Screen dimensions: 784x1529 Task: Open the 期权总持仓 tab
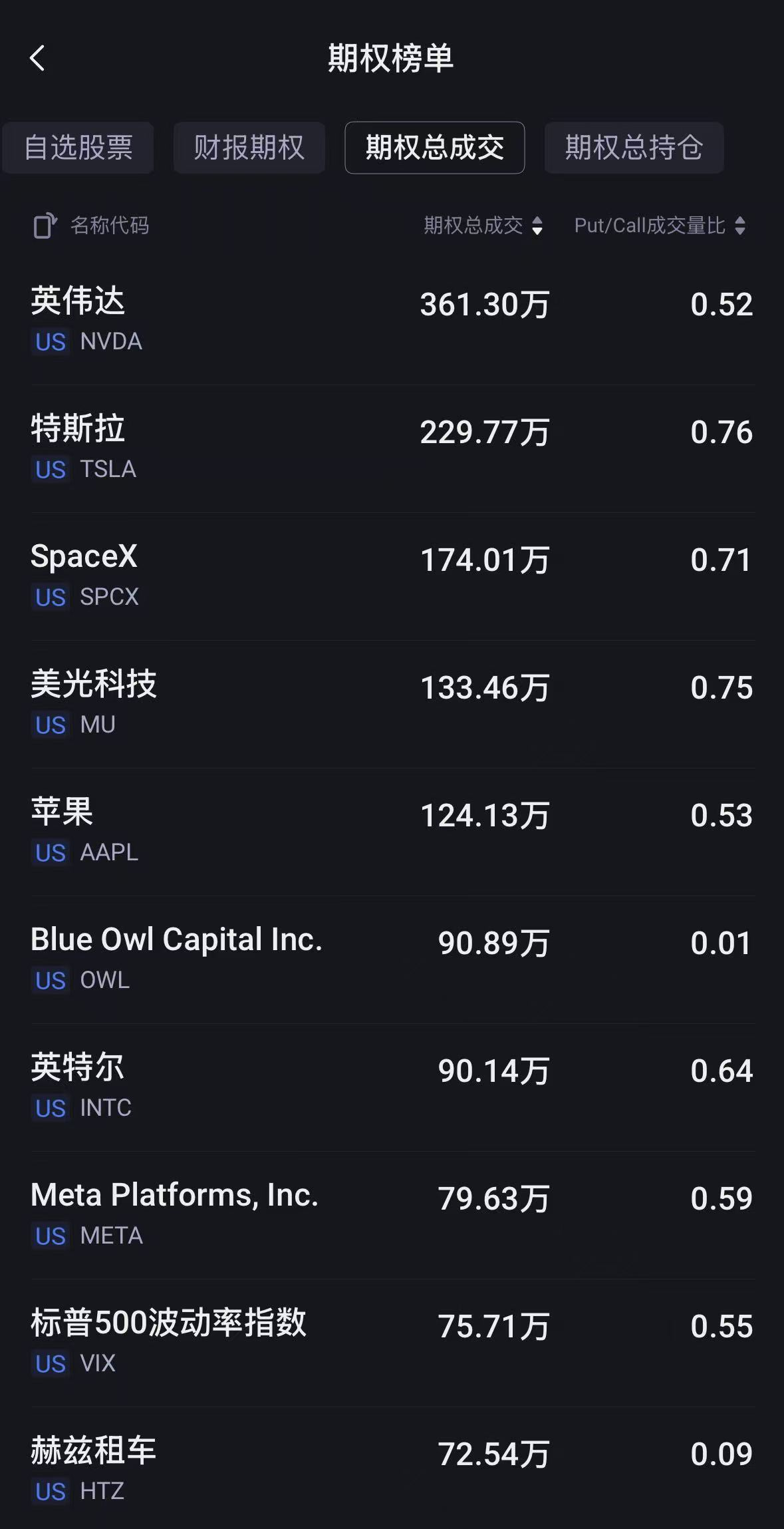(634, 147)
